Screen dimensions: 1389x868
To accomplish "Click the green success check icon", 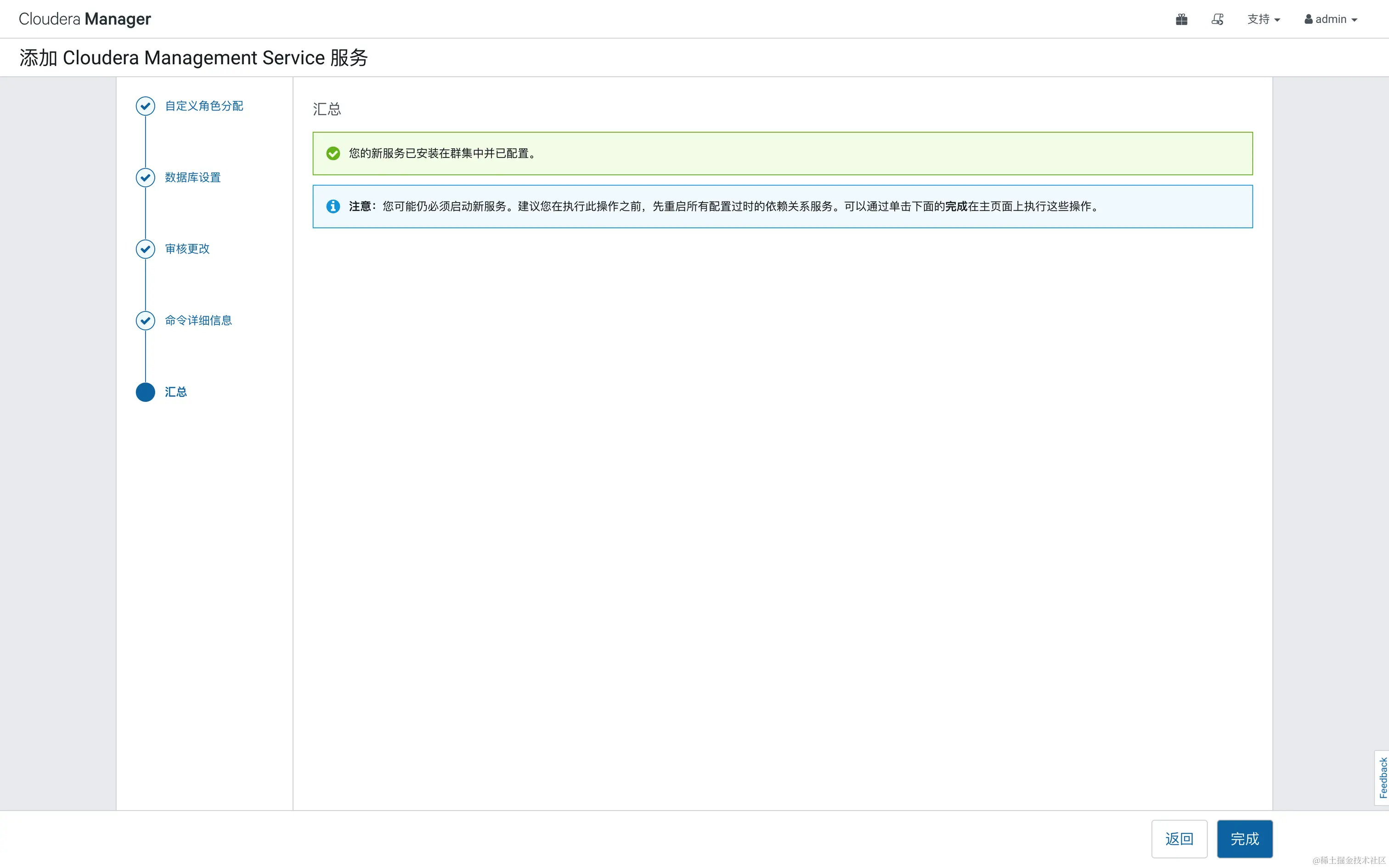I will tap(333, 153).
